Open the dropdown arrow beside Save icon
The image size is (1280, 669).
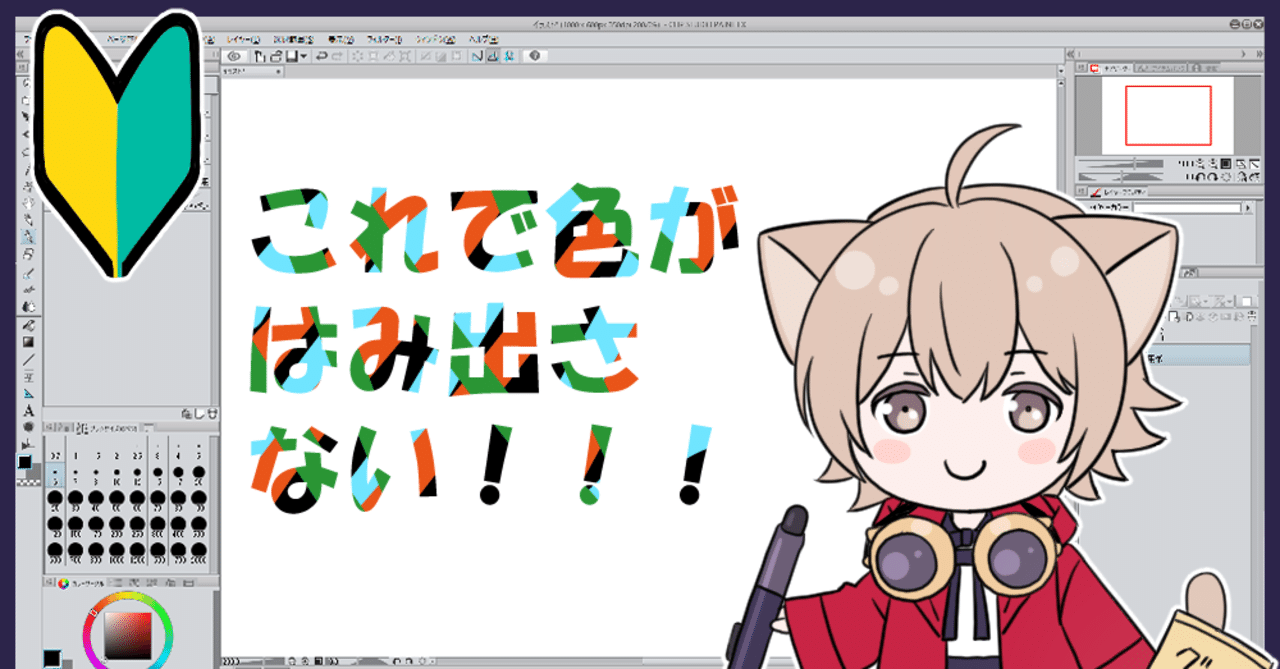pos(303,56)
